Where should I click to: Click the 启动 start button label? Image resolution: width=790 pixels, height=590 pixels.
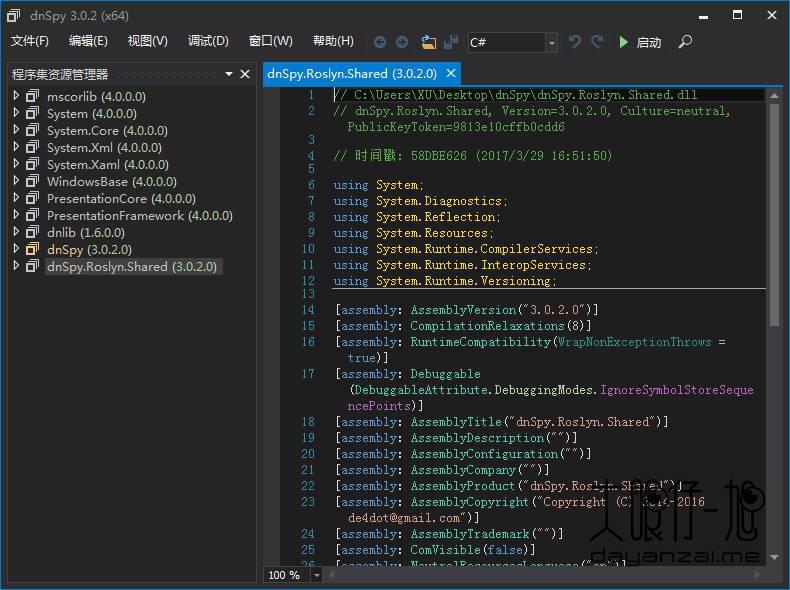coord(649,42)
